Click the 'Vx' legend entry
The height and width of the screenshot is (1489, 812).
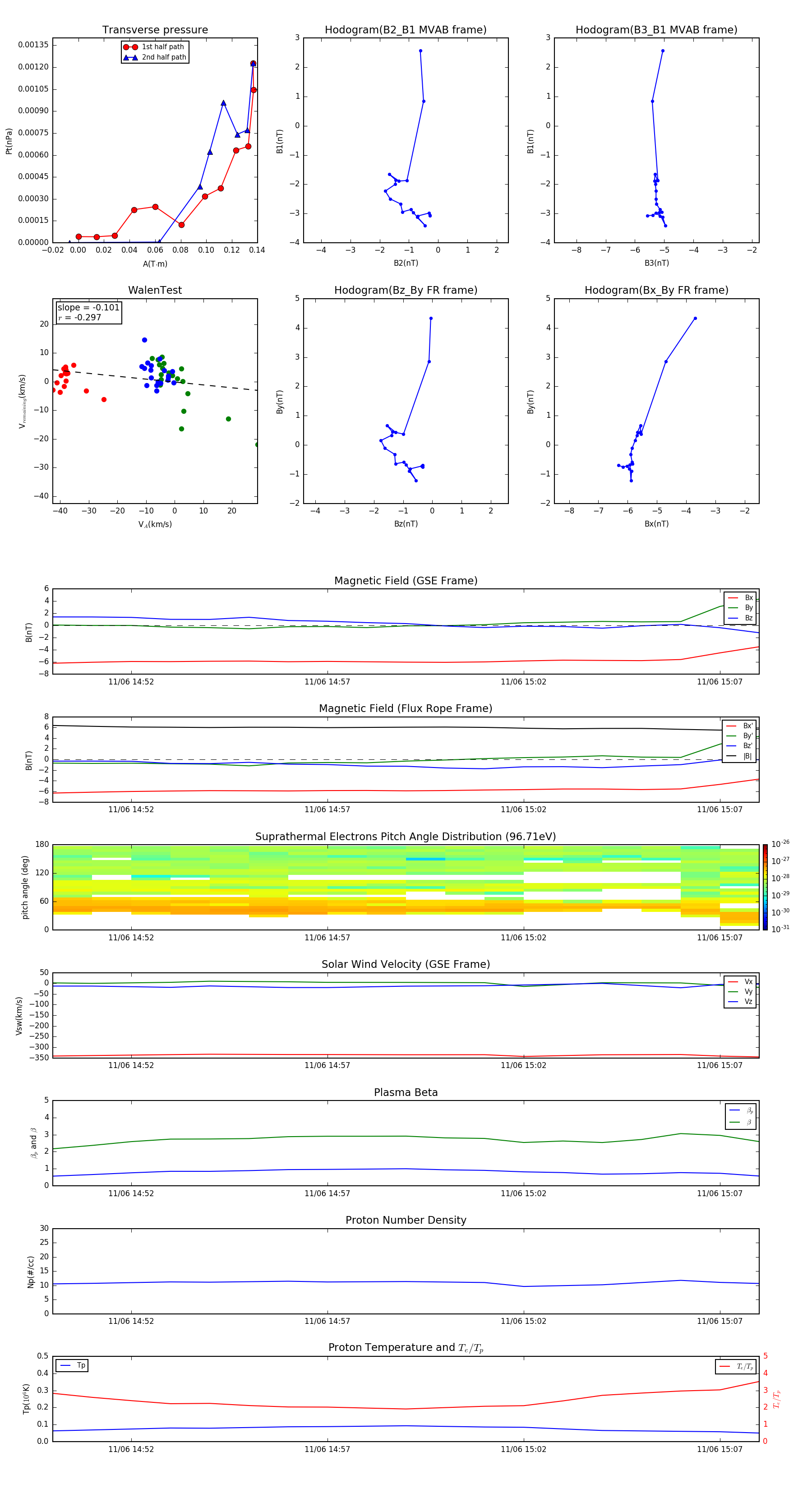click(740, 981)
